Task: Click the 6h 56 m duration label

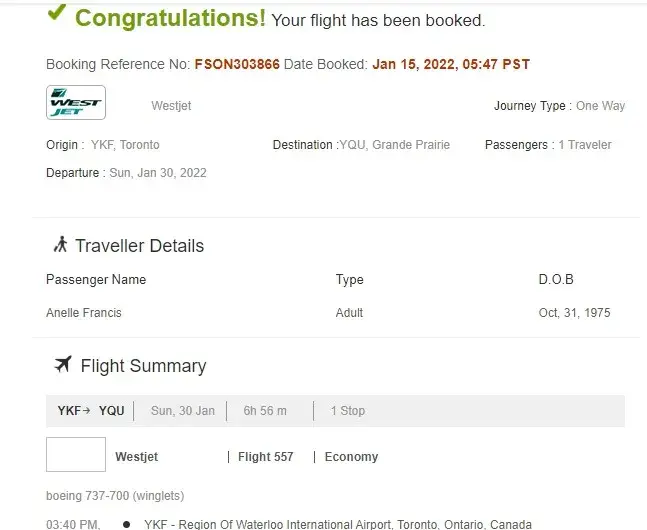Action: pyautogui.click(x=265, y=411)
